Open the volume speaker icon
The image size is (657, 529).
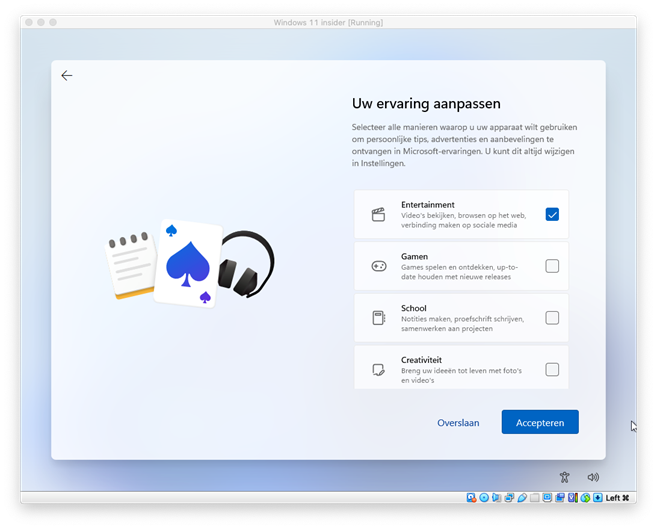point(593,477)
